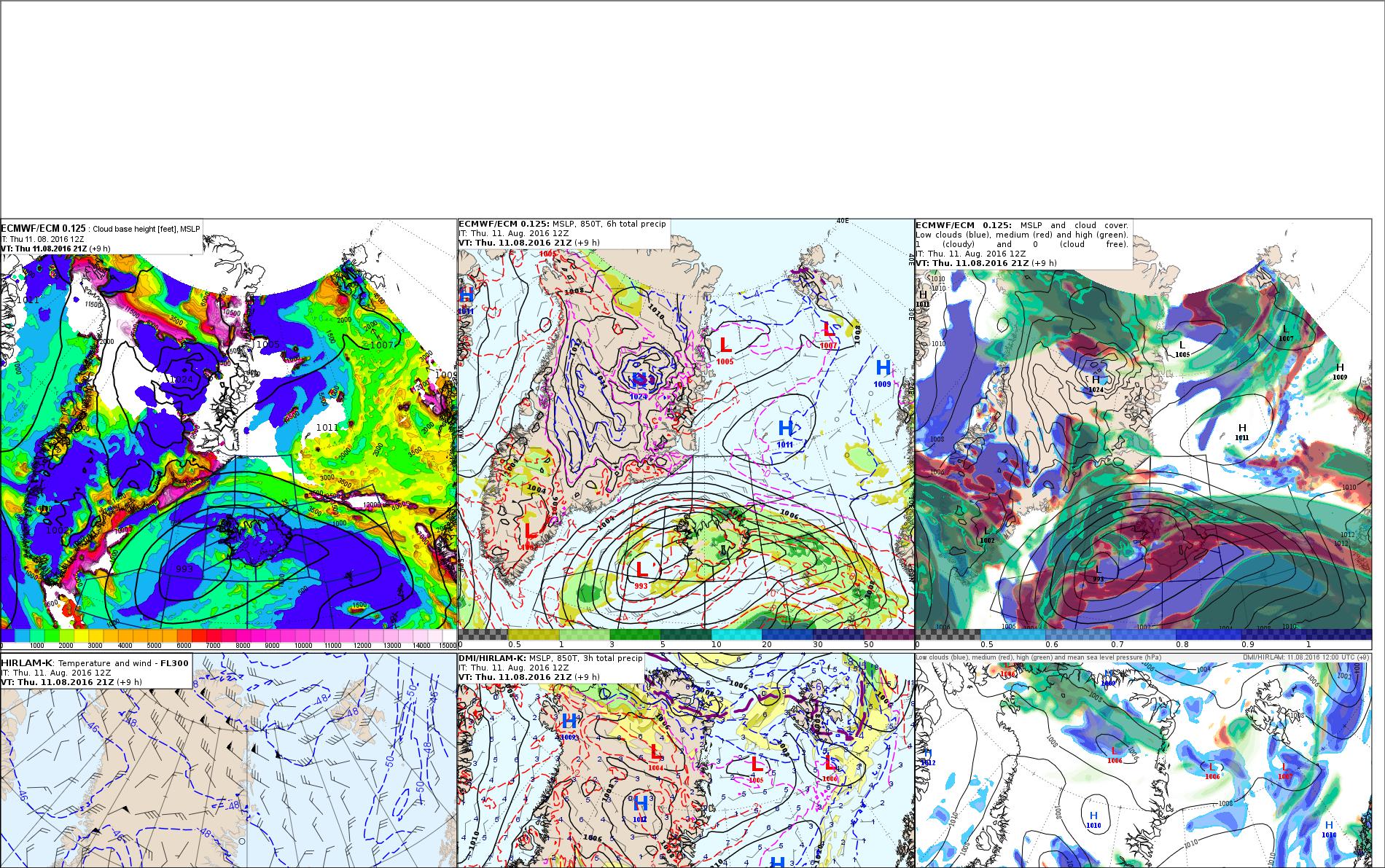The height and width of the screenshot is (868, 1385).
Task: Click 'Low clouds (blue), medium (red) and high (green).' text in ECMWF panel
Action: [1023, 235]
